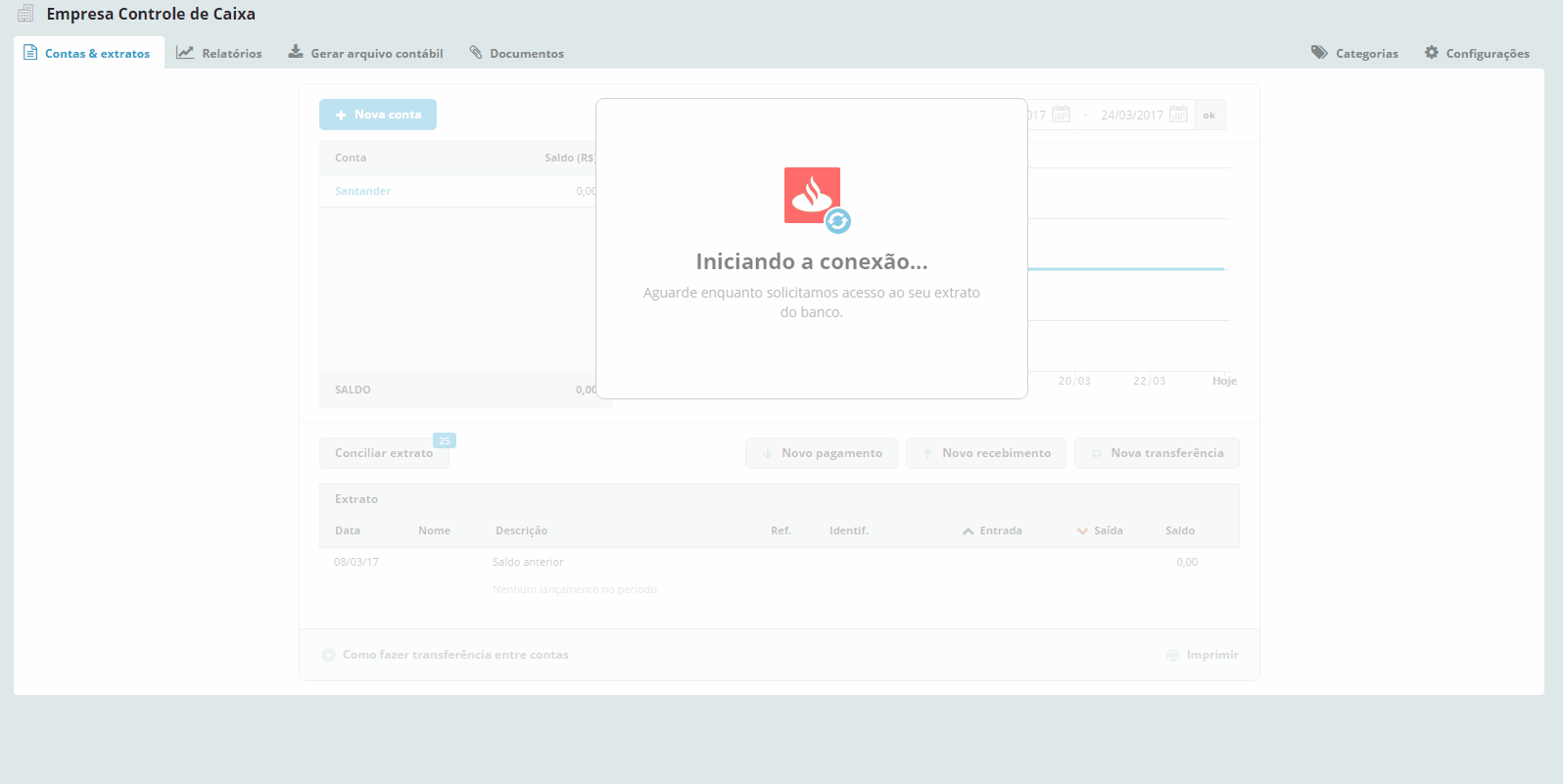Click the Descrição column header
Screen dimensions: 1563x784
click(521, 530)
